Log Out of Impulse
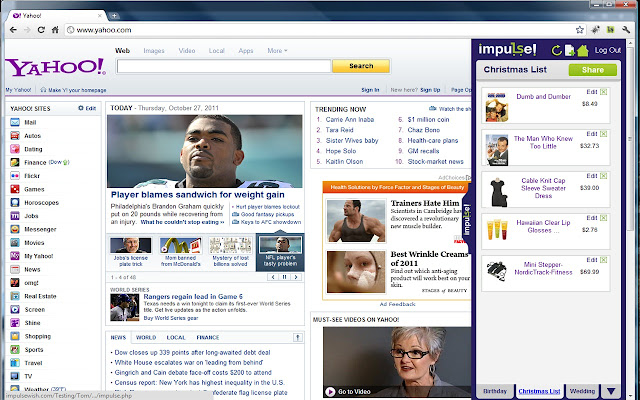Screen dimensions: 640x400 pyautogui.click(x=607, y=50)
